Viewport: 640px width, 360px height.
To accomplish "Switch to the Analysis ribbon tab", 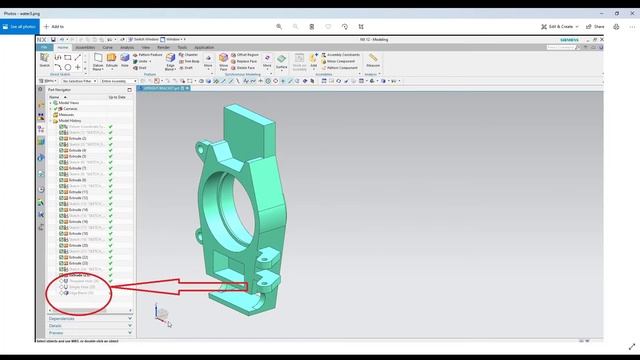I will (x=127, y=47).
